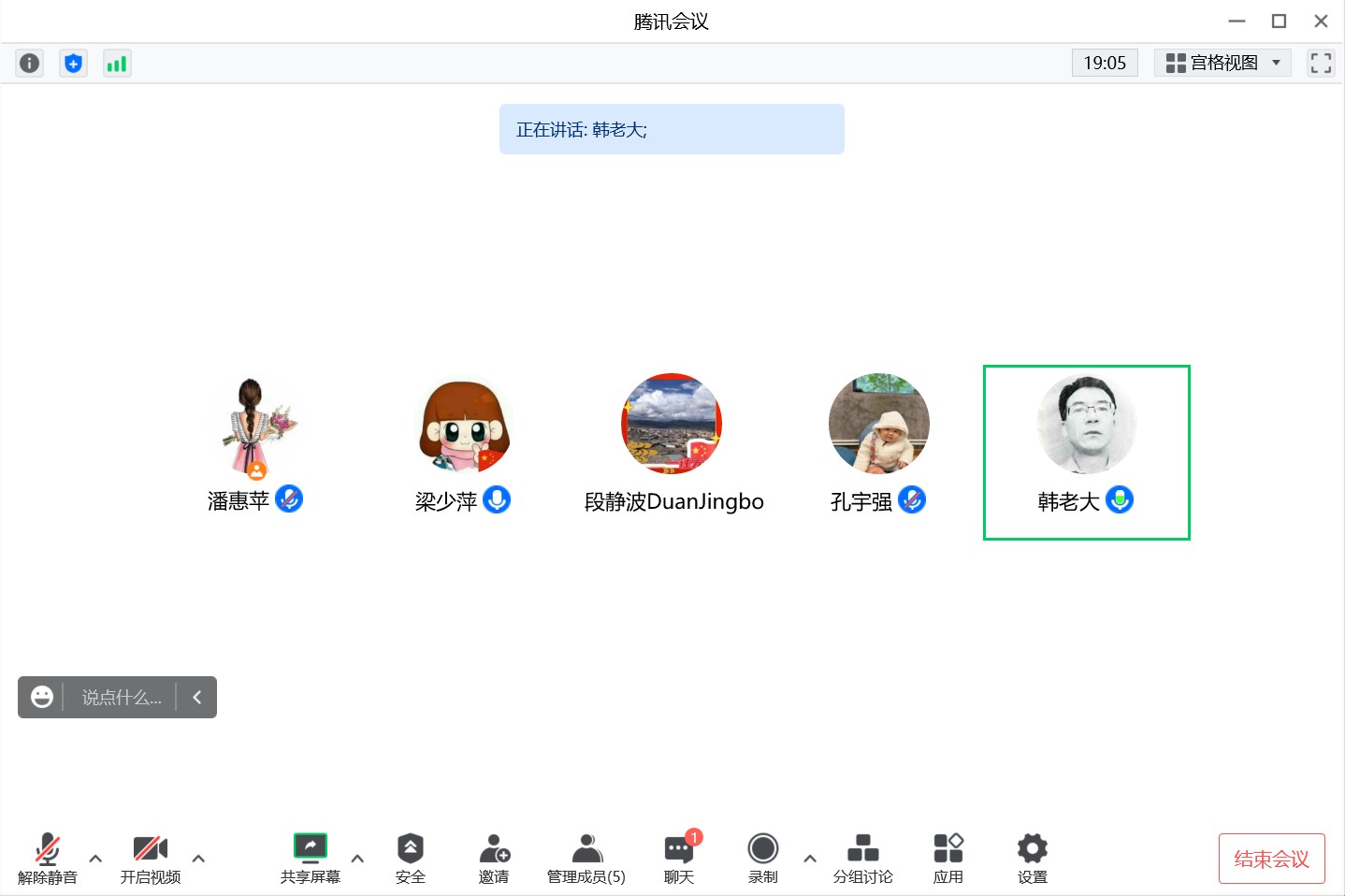The height and width of the screenshot is (896, 1345).
Task: Enter fullscreen mode
Action: [x=1321, y=63]
